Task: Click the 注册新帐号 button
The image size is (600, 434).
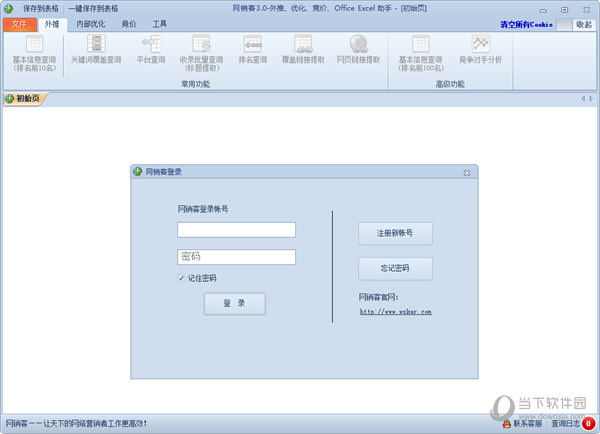Action: click(395, 233)
